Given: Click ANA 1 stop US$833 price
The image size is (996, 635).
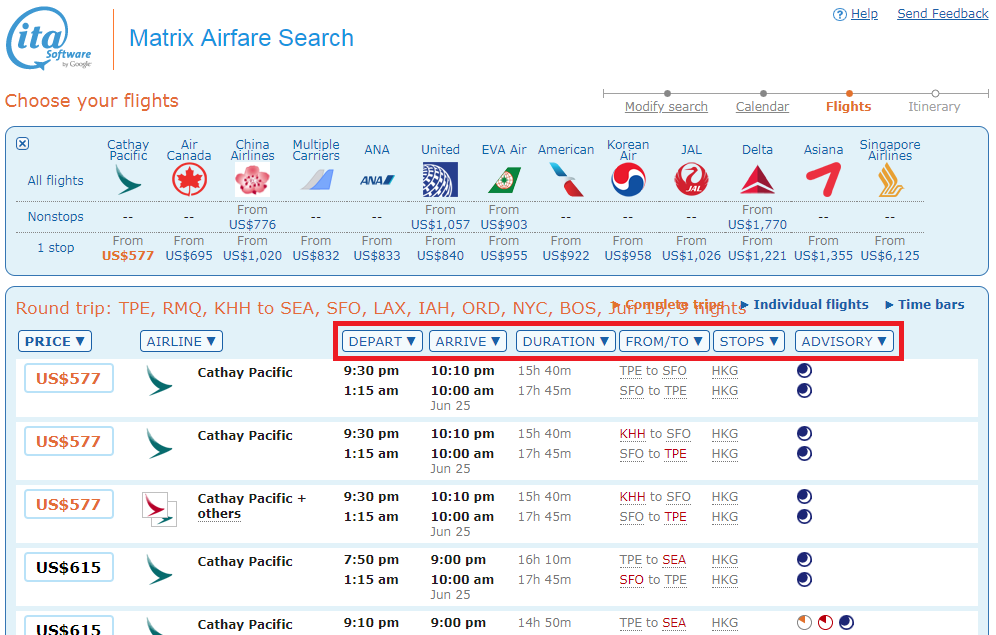Looking at the screenshot, I should [377, 255].
